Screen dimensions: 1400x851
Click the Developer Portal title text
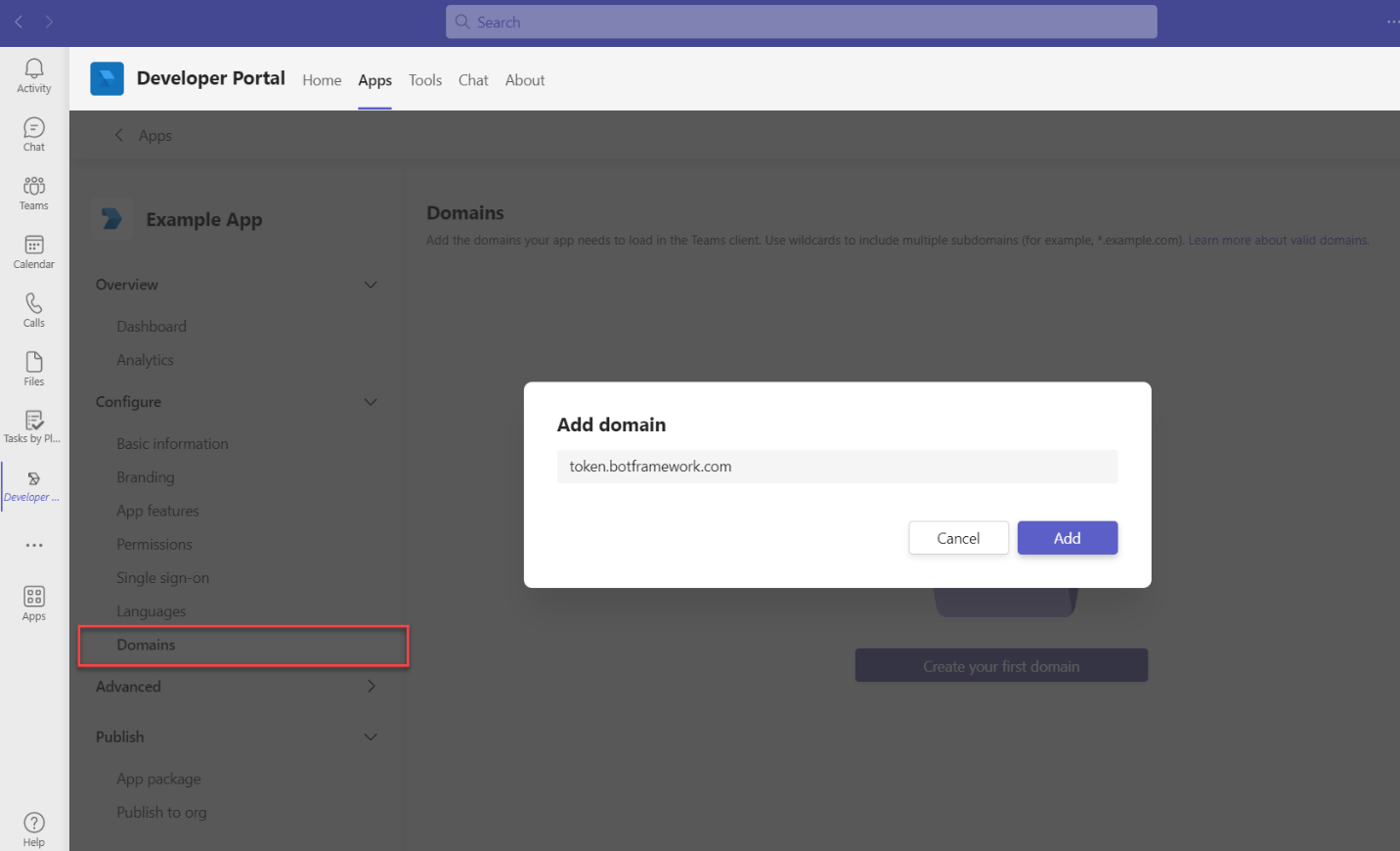point(211,78)
